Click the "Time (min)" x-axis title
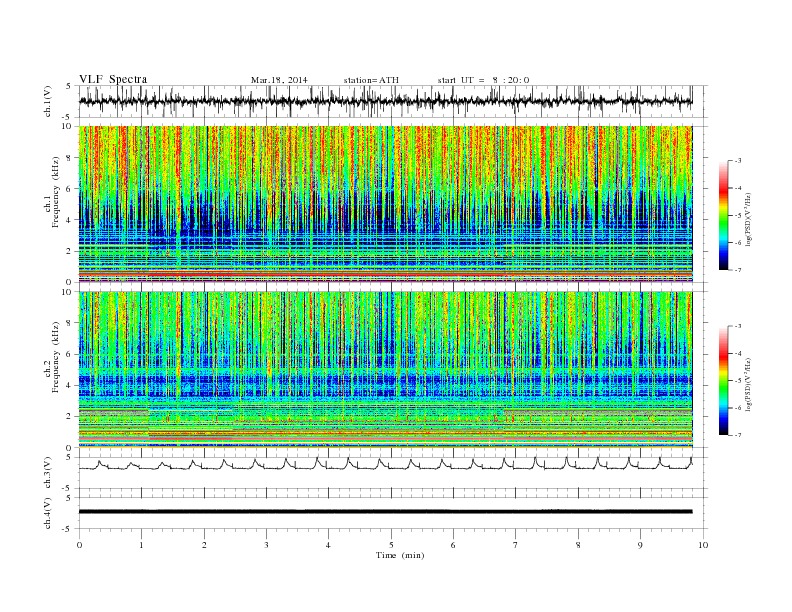 tap(400, 555)
